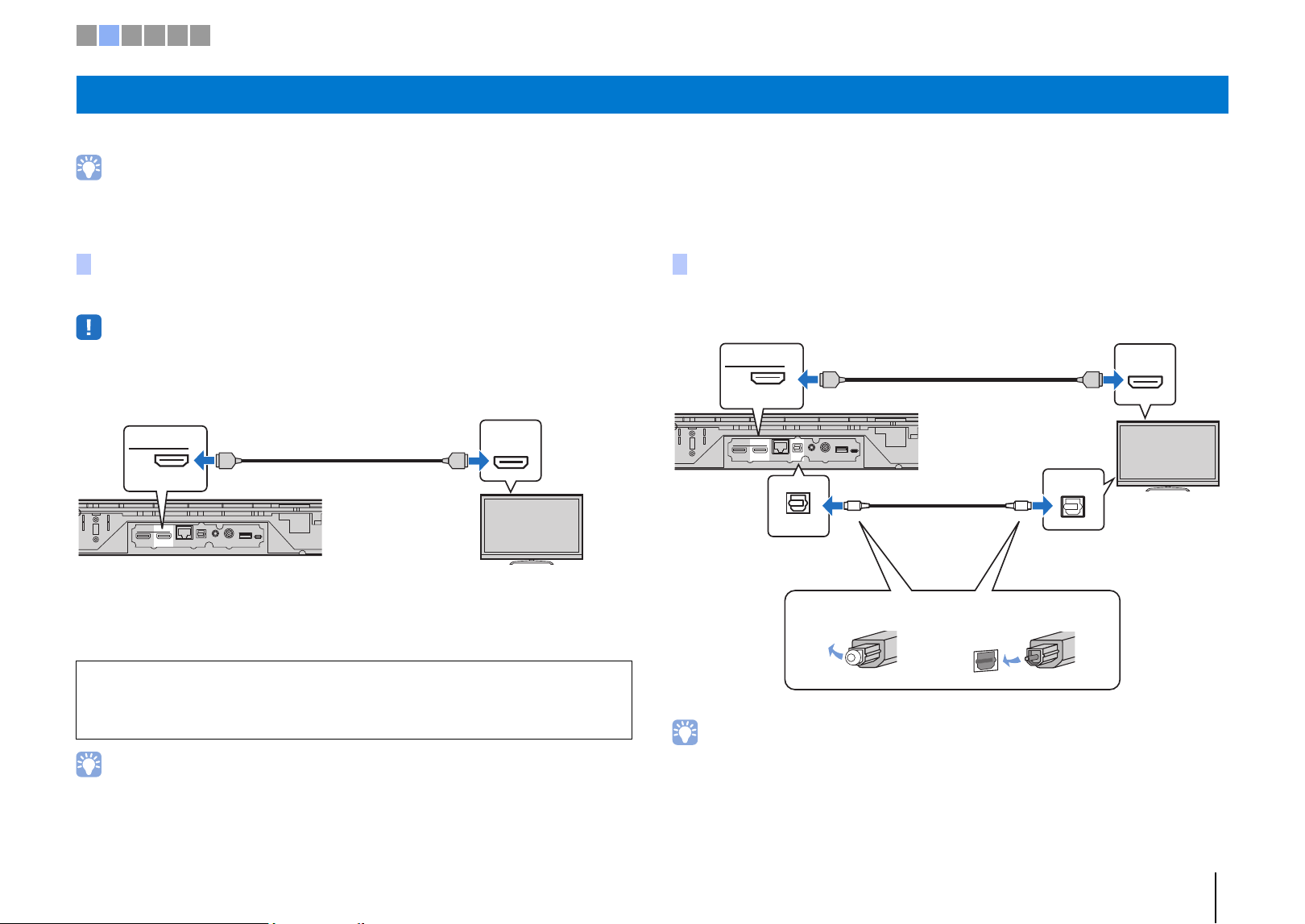
Task: Click the small blue section marker above the right diagram
Action: (680, 264)
